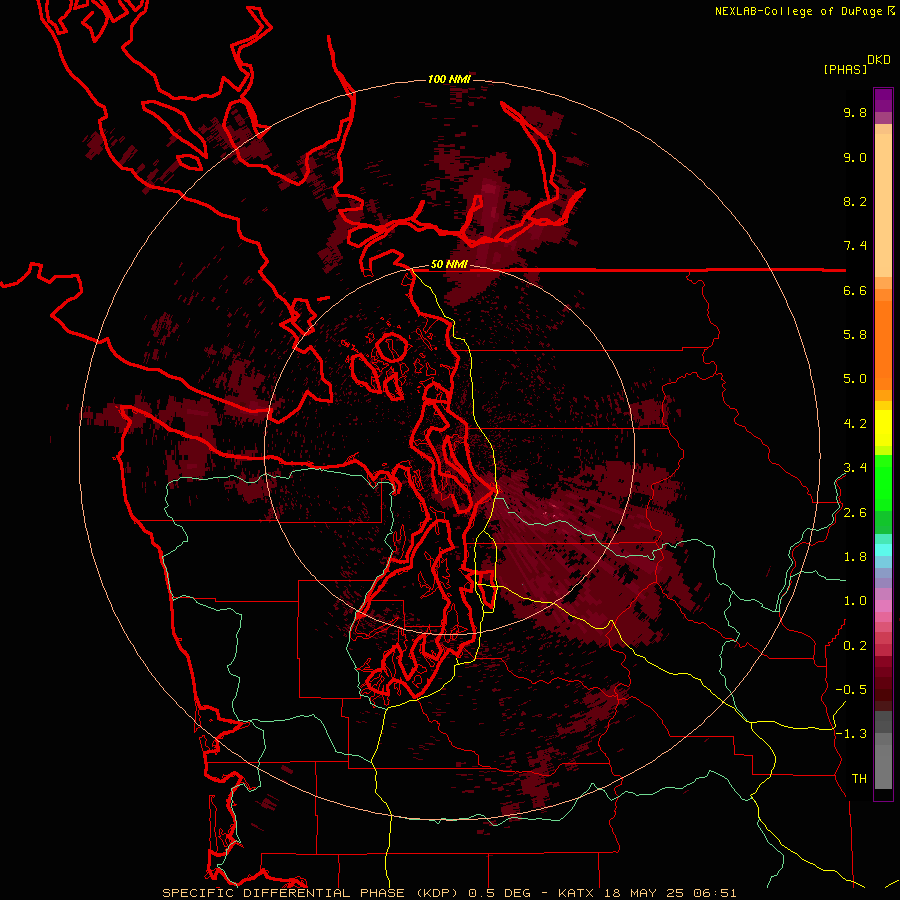Image resolution: width=900 pixels, height=900 pixels.
Task: Click the [PHAS] units label
Action: click(845, 69)
